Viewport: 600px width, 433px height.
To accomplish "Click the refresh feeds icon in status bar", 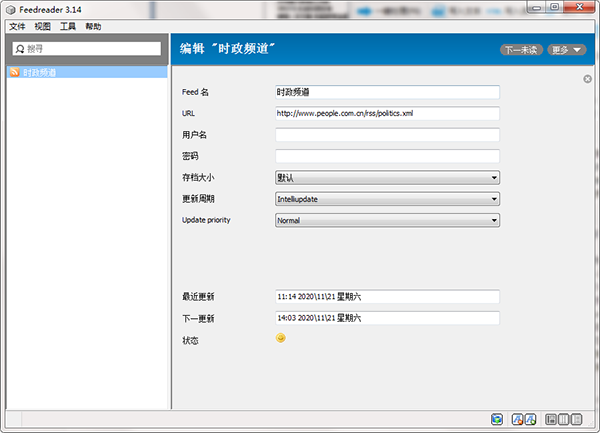I will (497, 419).
